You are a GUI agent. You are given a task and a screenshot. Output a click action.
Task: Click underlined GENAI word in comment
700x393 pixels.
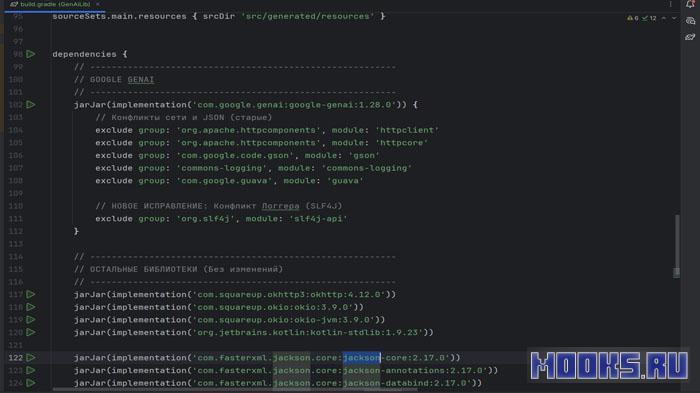(x=141, y=79)
